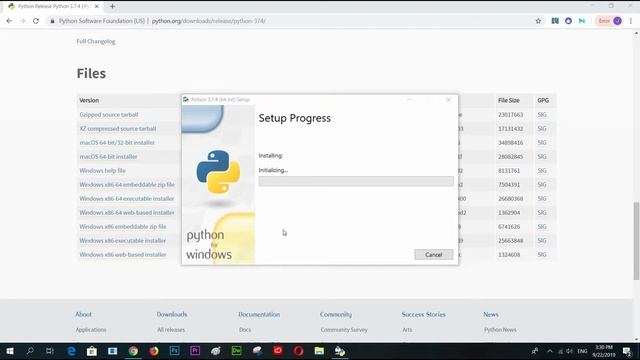Click the setup progress bar
Image resolution: width=640 pixels, height=360 pixels.
[356, 181]
